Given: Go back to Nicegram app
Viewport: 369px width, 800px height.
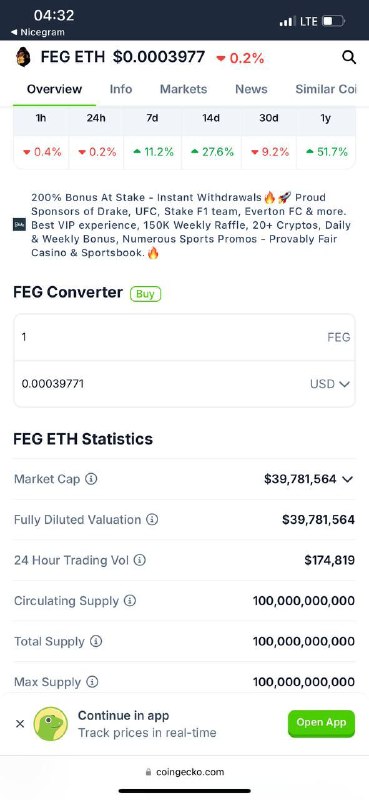Looking at the screenshot, I should [x=38, y=32].
